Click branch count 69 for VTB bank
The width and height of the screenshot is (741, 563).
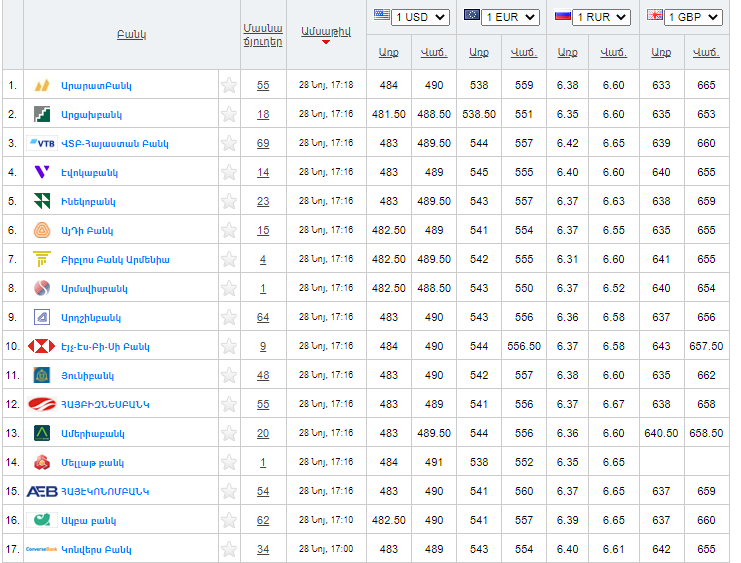pos(263,143)
